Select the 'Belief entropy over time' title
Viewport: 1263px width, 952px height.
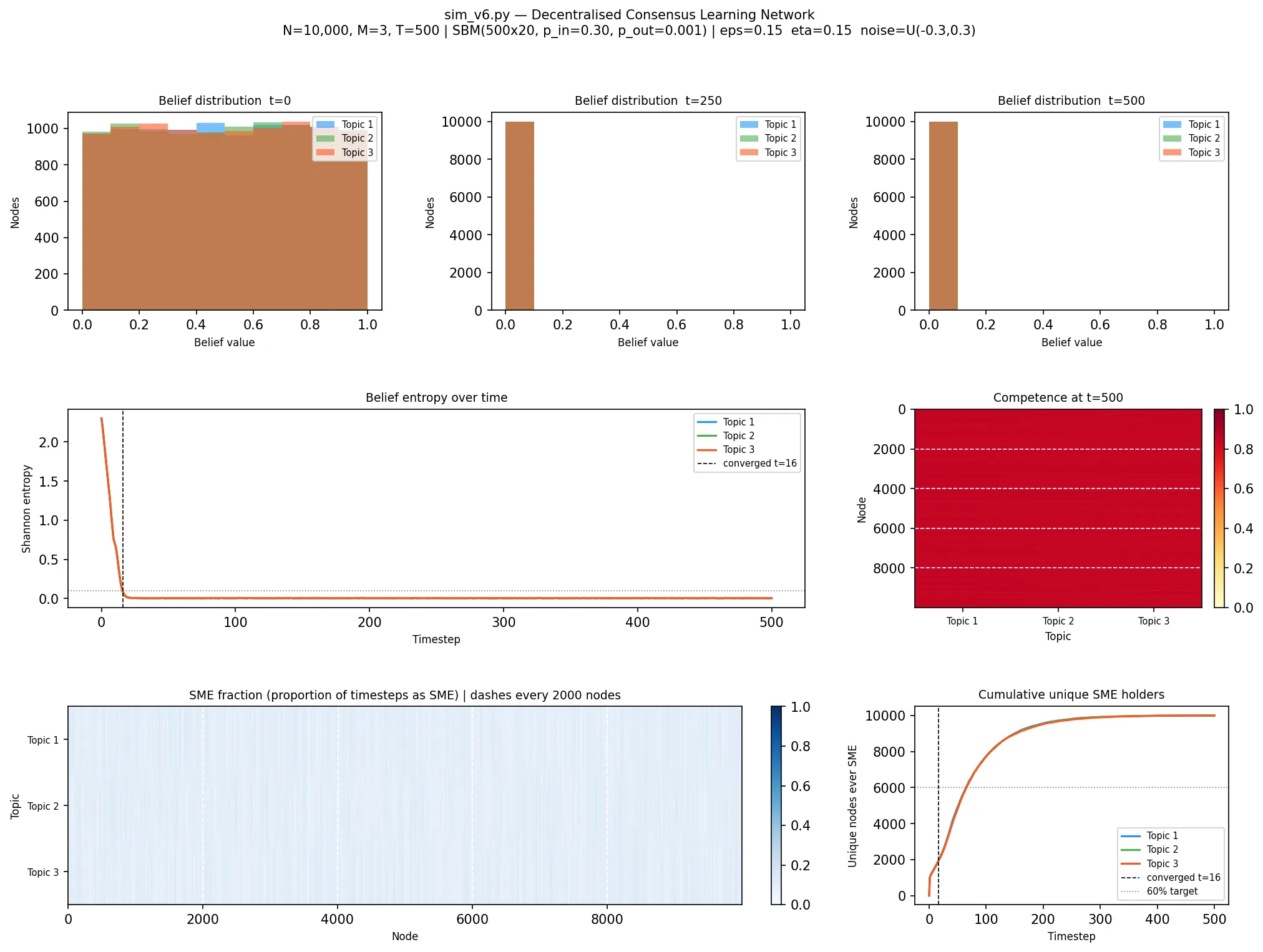[x=436, y=397]
